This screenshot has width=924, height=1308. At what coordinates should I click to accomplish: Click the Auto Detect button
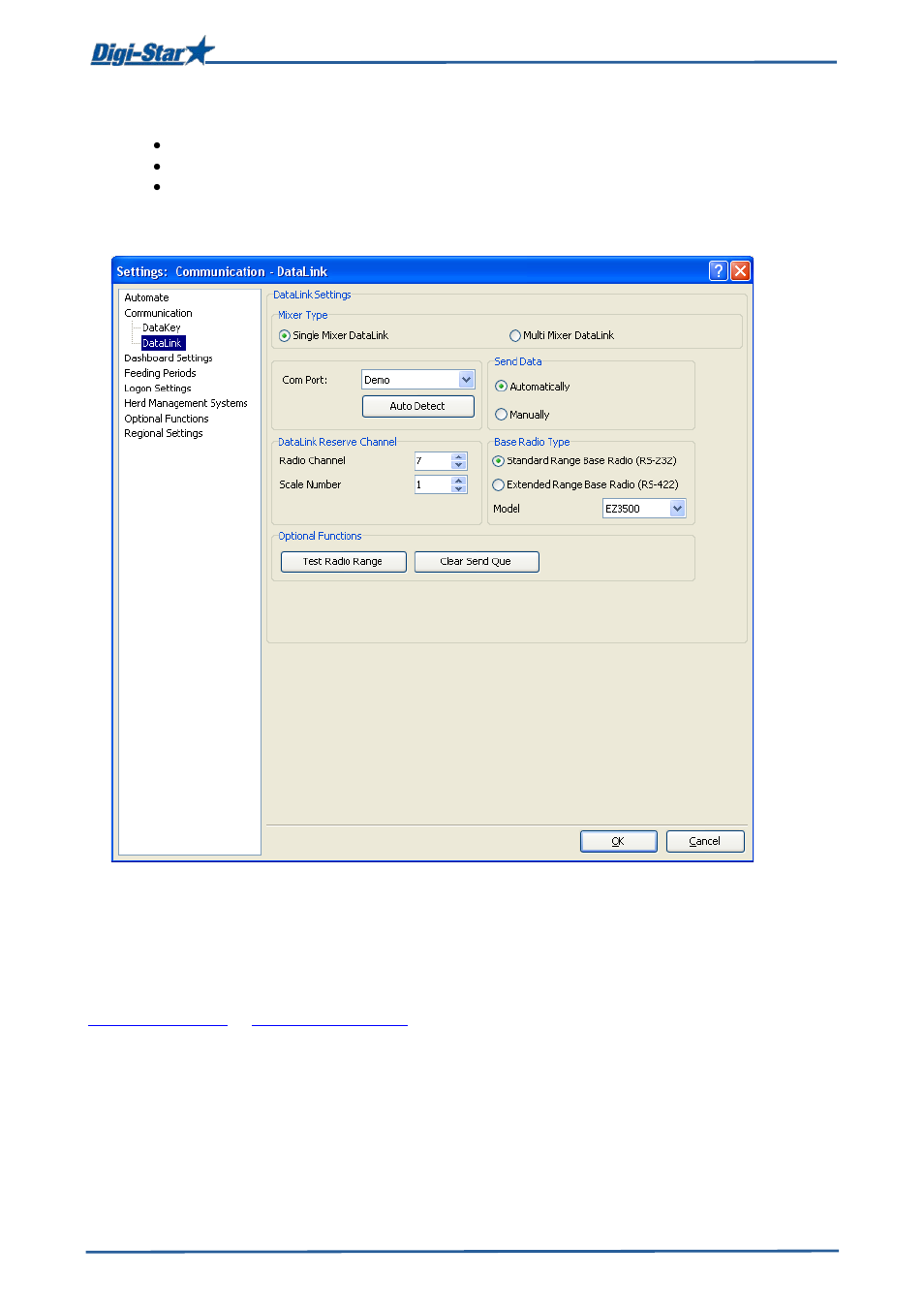coord(417,406)
